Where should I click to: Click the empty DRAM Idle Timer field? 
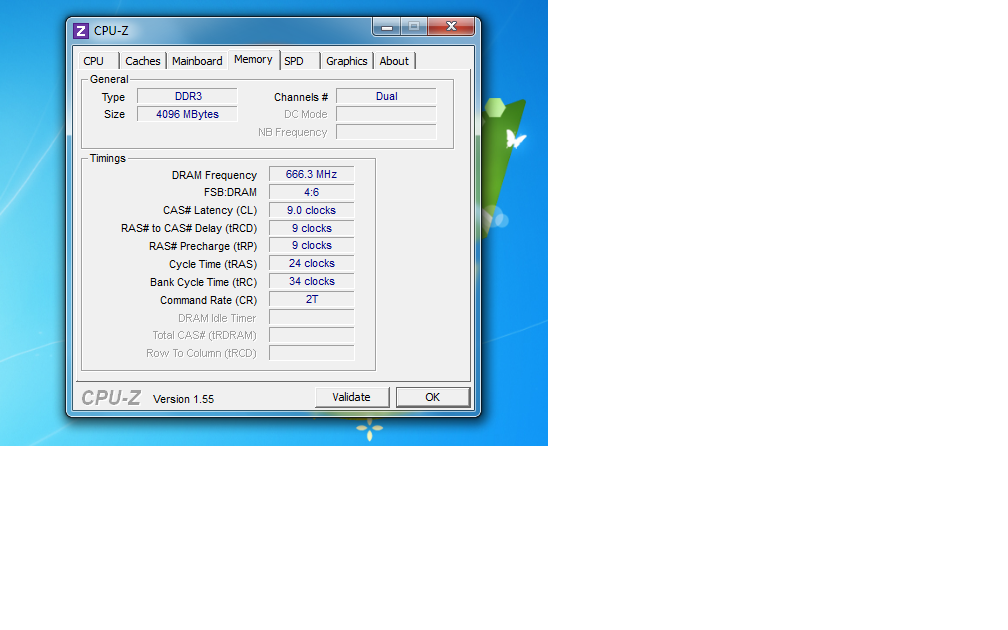[312, 318]
